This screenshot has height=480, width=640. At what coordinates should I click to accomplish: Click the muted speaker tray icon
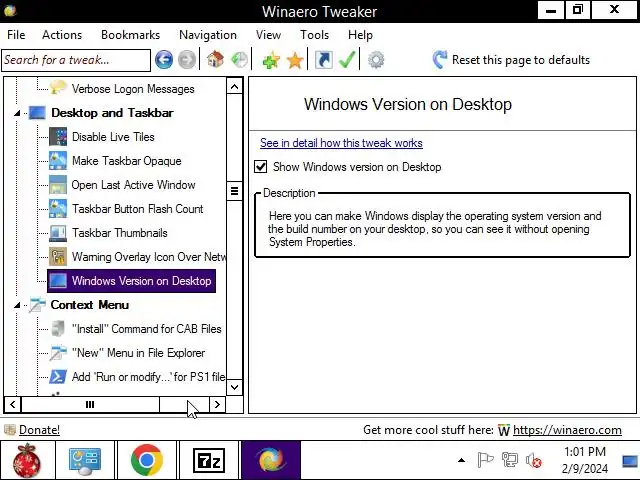tap(534, 461)
